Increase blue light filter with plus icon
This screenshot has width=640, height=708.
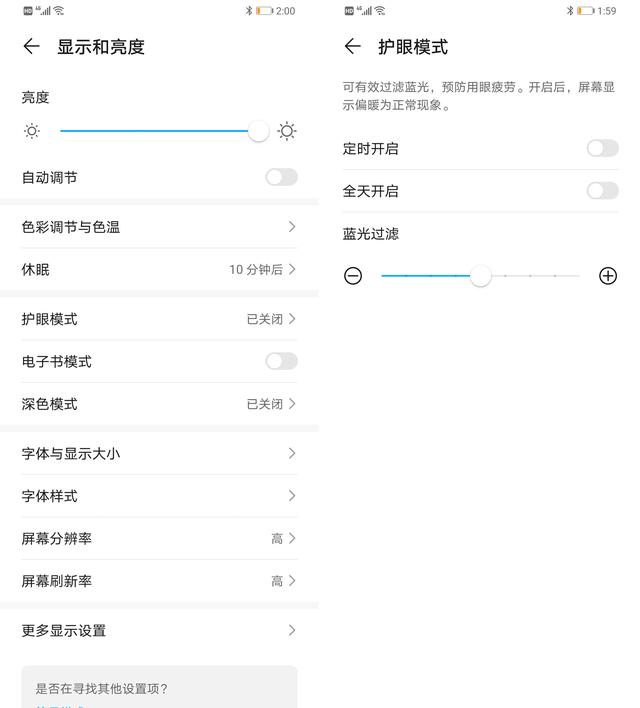[x=607, y=276]
